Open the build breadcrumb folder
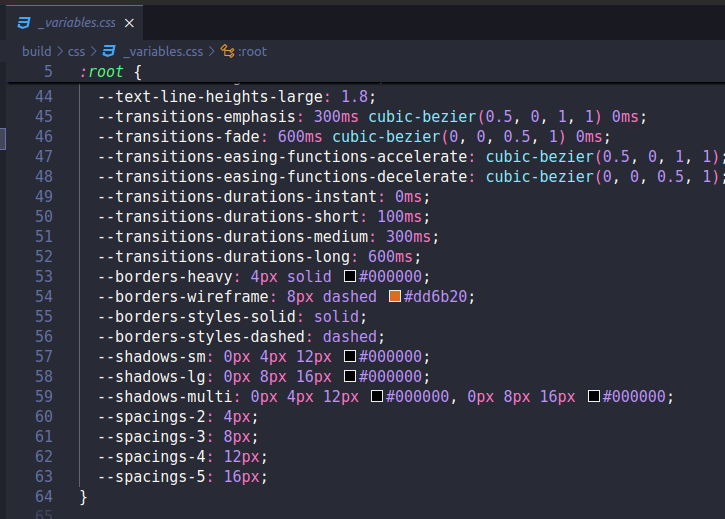 37,51
